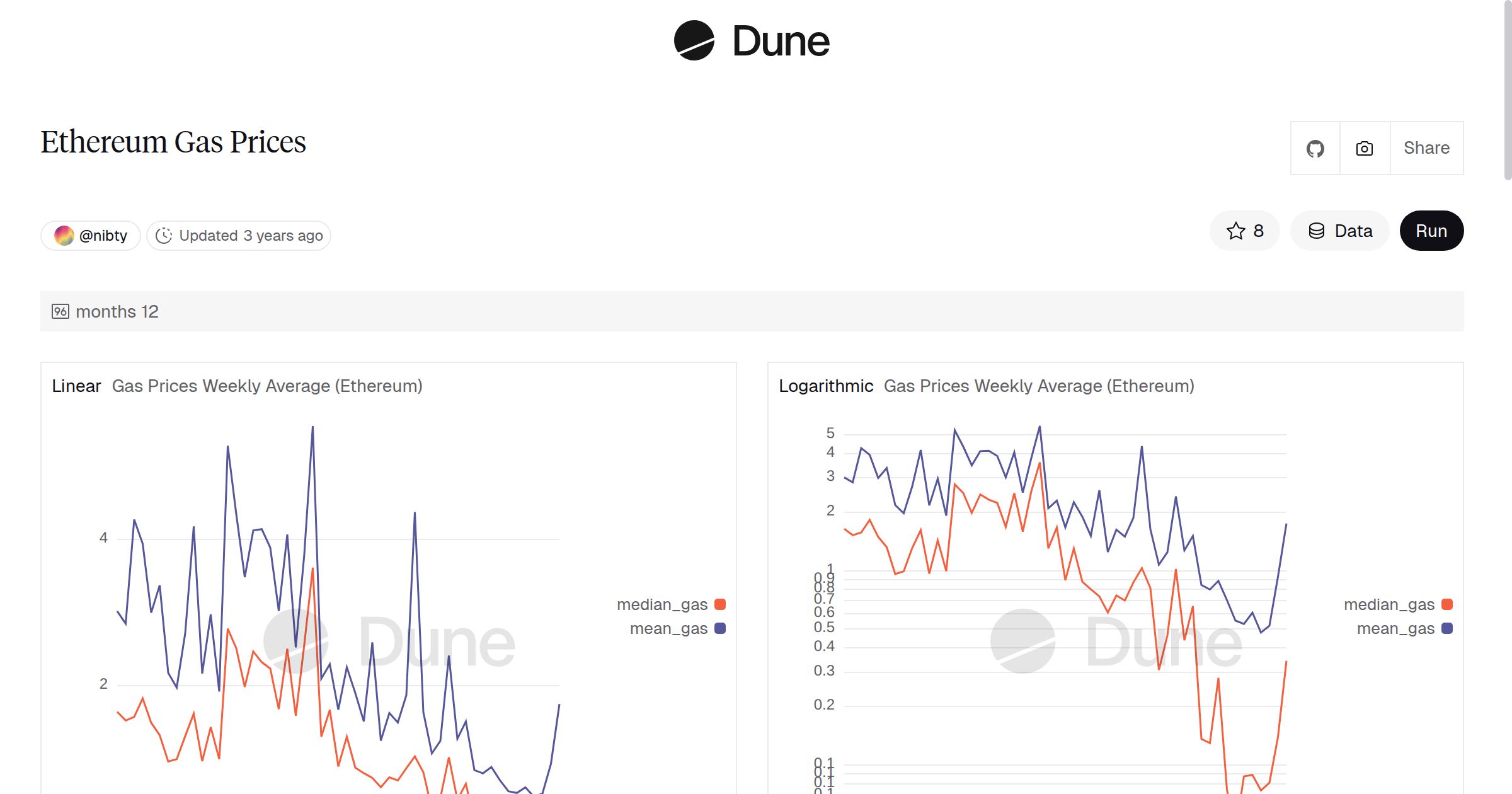
Task: Open the Data panel via the database icon
Action: coord(1317,231)
